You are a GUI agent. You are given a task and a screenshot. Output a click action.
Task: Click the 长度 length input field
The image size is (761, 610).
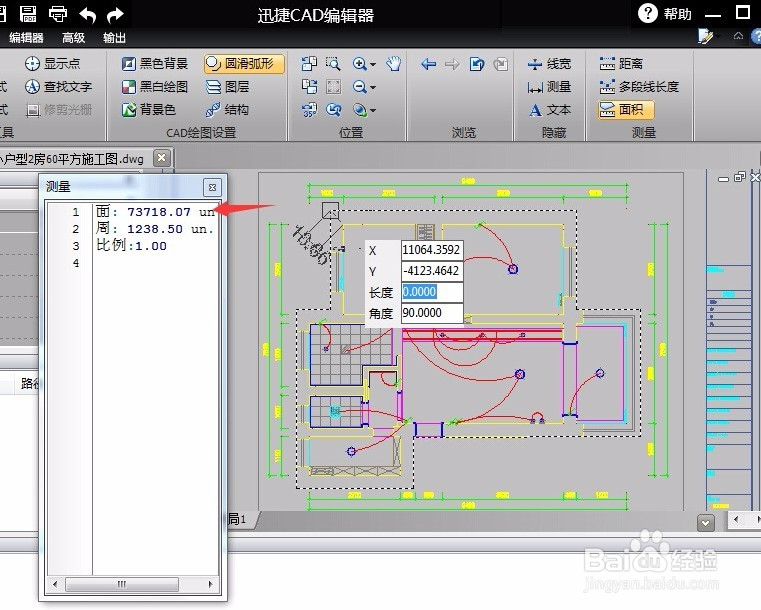pyautogui.click(x=431, y=292)
